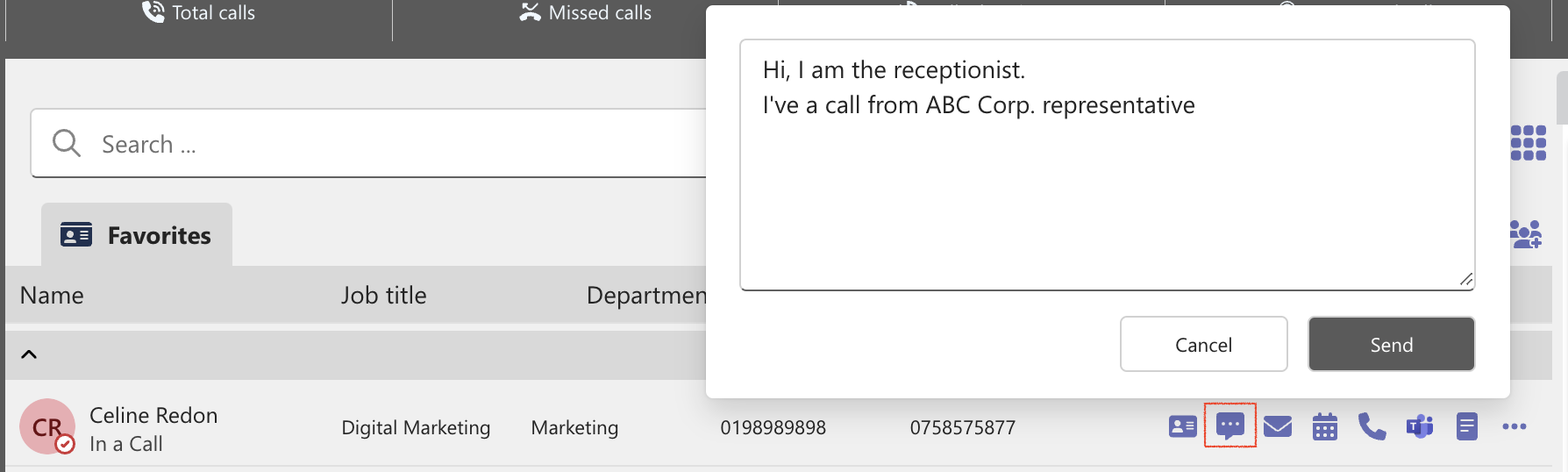
Task: Open the notes icon for Celine Redon
Action: pos(1467,427)
